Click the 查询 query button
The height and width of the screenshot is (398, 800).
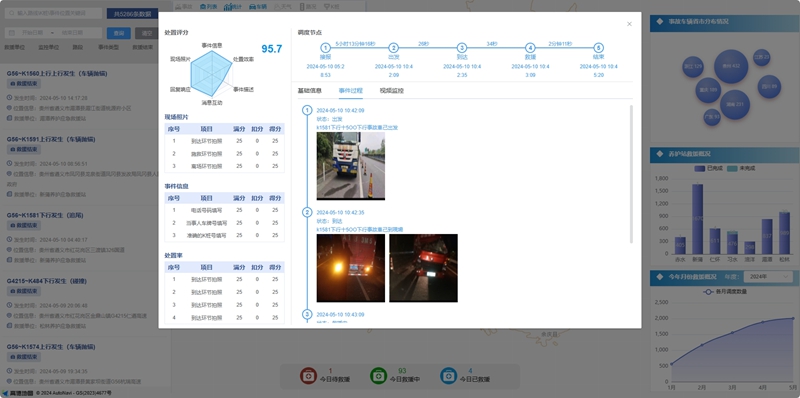(x=118, y=33)
